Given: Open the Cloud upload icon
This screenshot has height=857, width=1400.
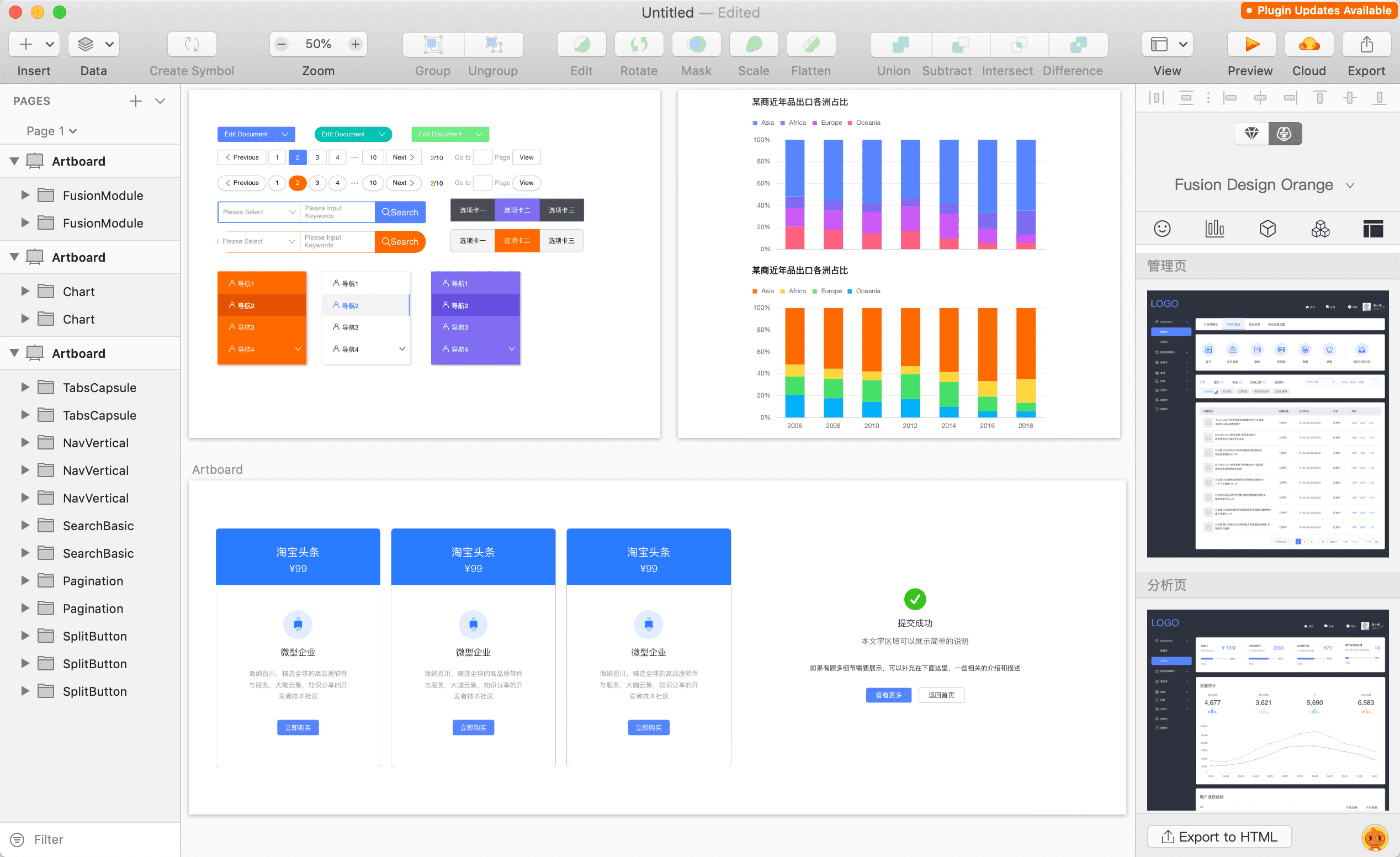Looking at the screenshot, I should 1308,44.
